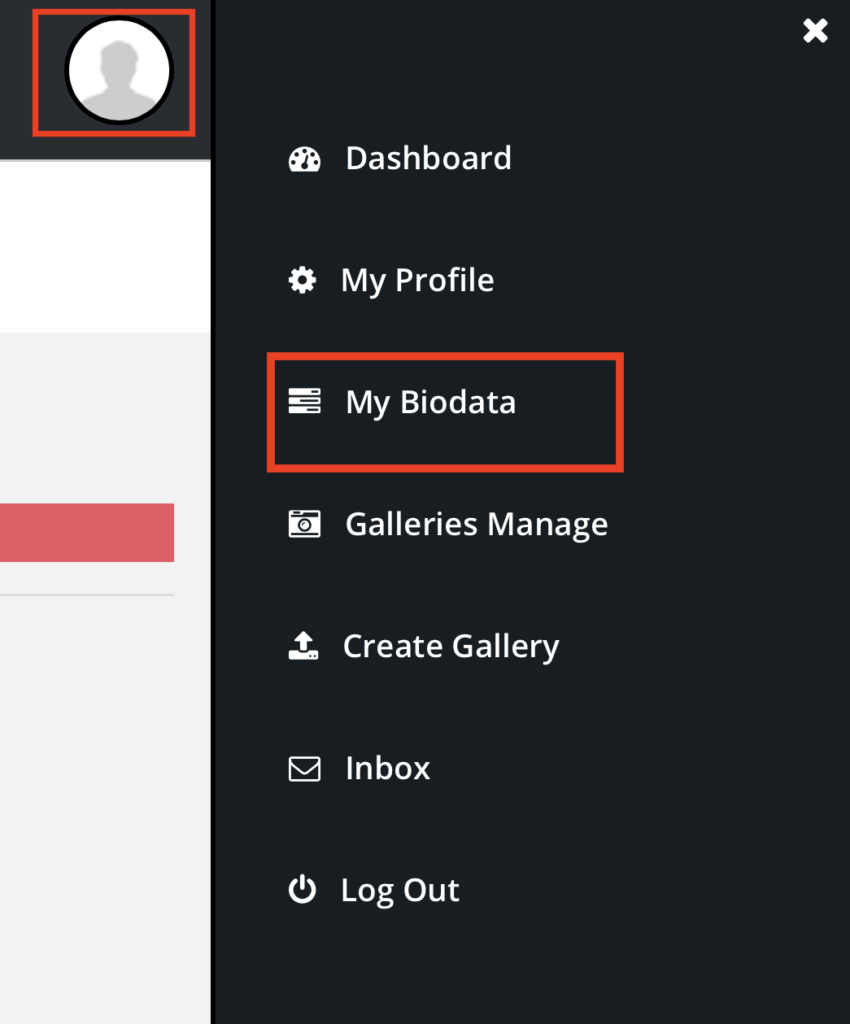Click the Galleries Manage camera icon

pyautogui.click(x=304, y=524)
